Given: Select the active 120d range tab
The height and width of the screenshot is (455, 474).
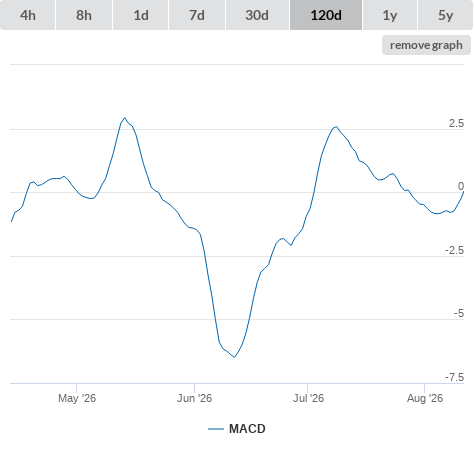Looking at the screenshot, I should pos(326,15).
